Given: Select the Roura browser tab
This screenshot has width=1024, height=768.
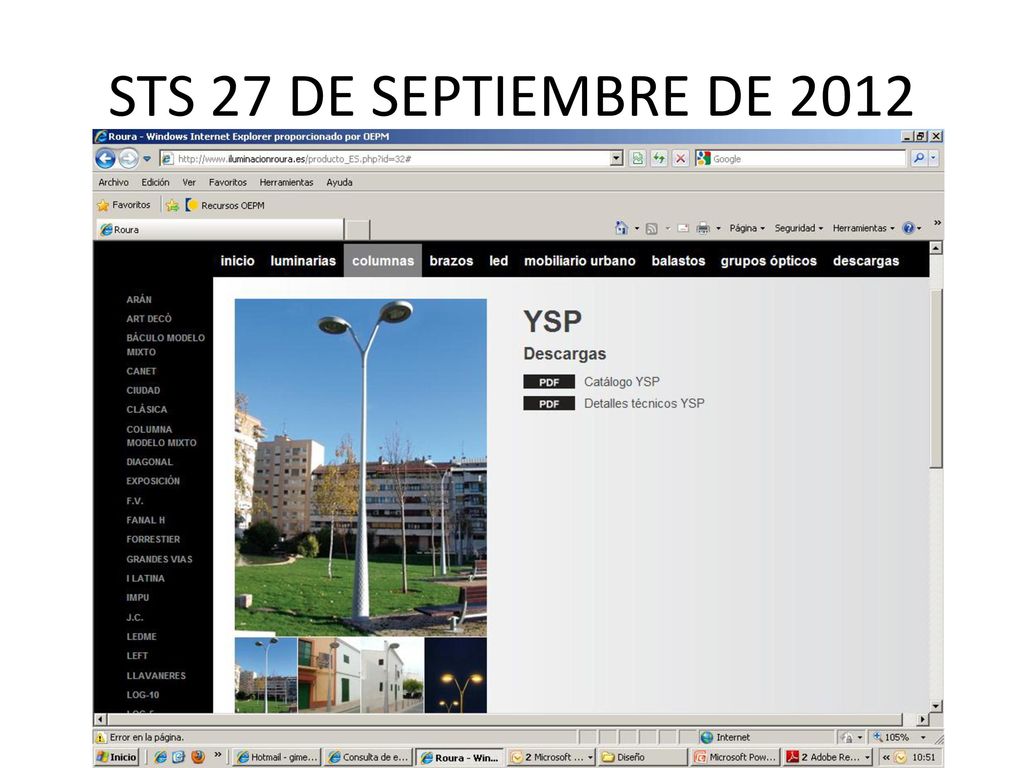Looking at the screenshot, I should pyautogui.click(x=220, y=229).
